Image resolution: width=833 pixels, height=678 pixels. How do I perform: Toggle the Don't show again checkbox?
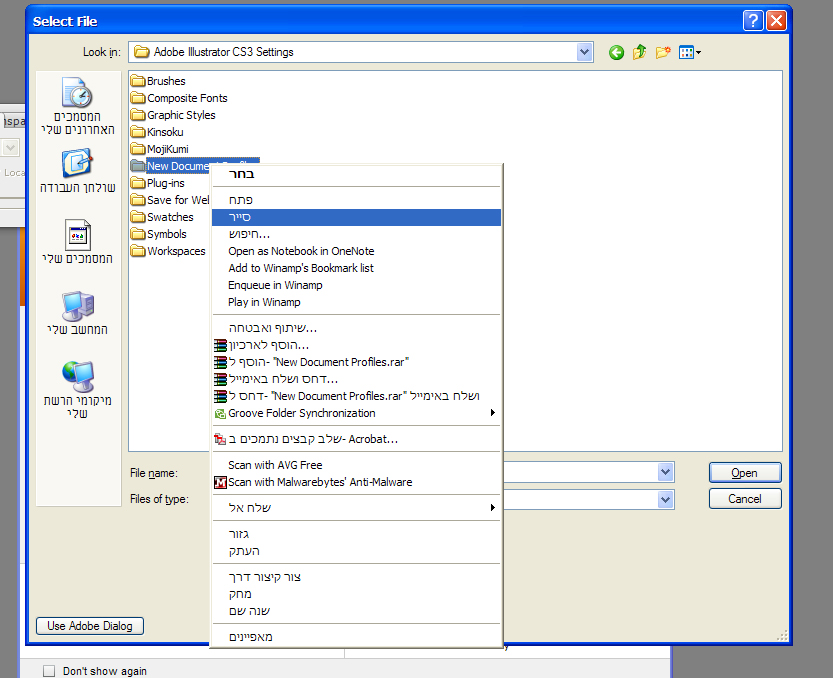click(x=49, y=671)
